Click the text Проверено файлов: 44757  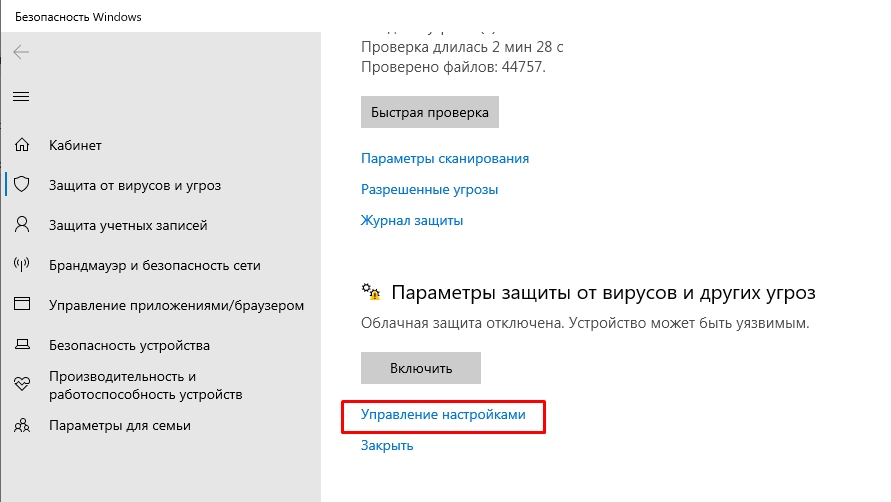453,67
